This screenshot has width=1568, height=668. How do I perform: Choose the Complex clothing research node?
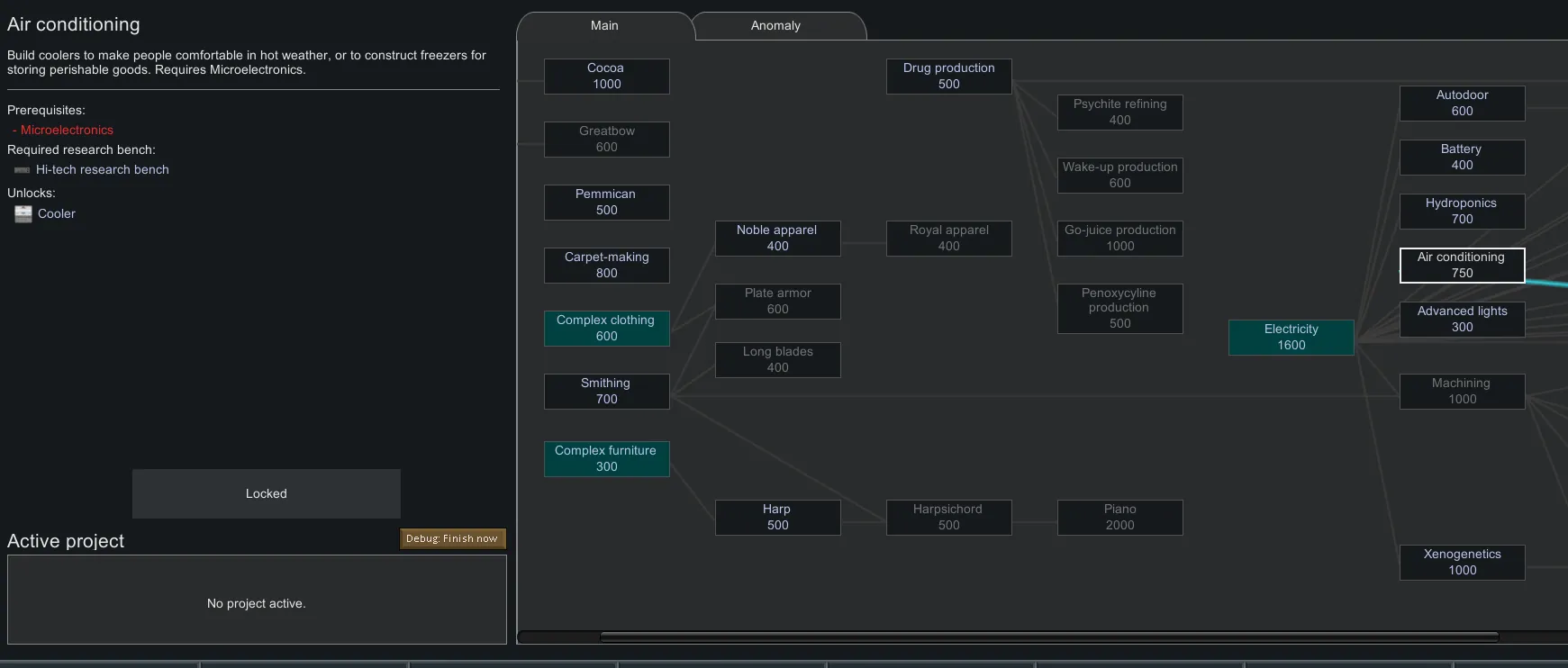(x=606, y=329)
